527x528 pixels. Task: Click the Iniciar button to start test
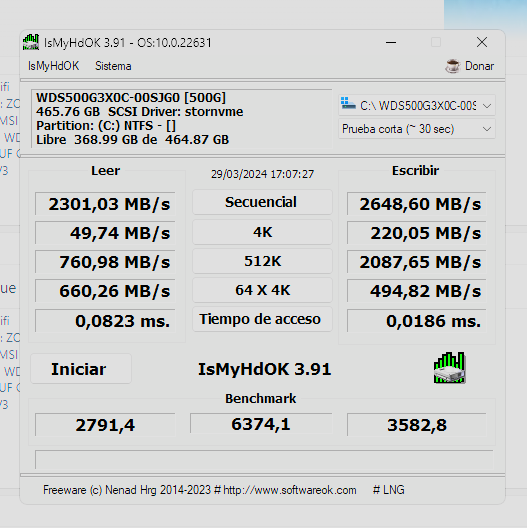[x=81, y=369]
